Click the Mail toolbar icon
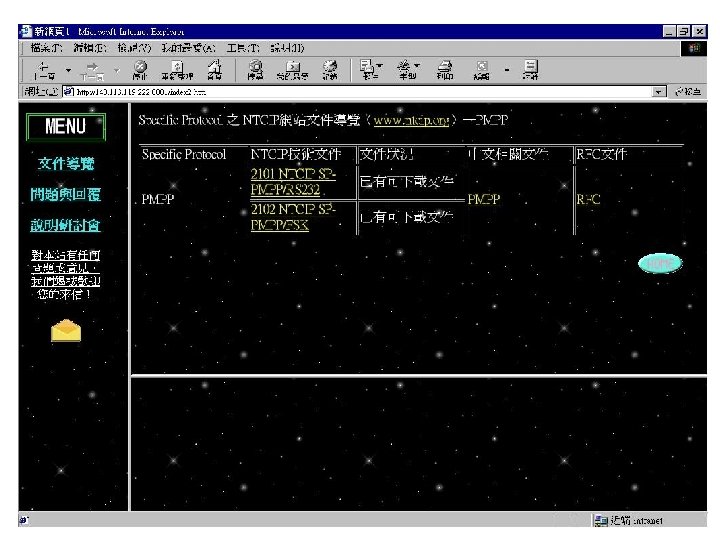 pos(368,70)
